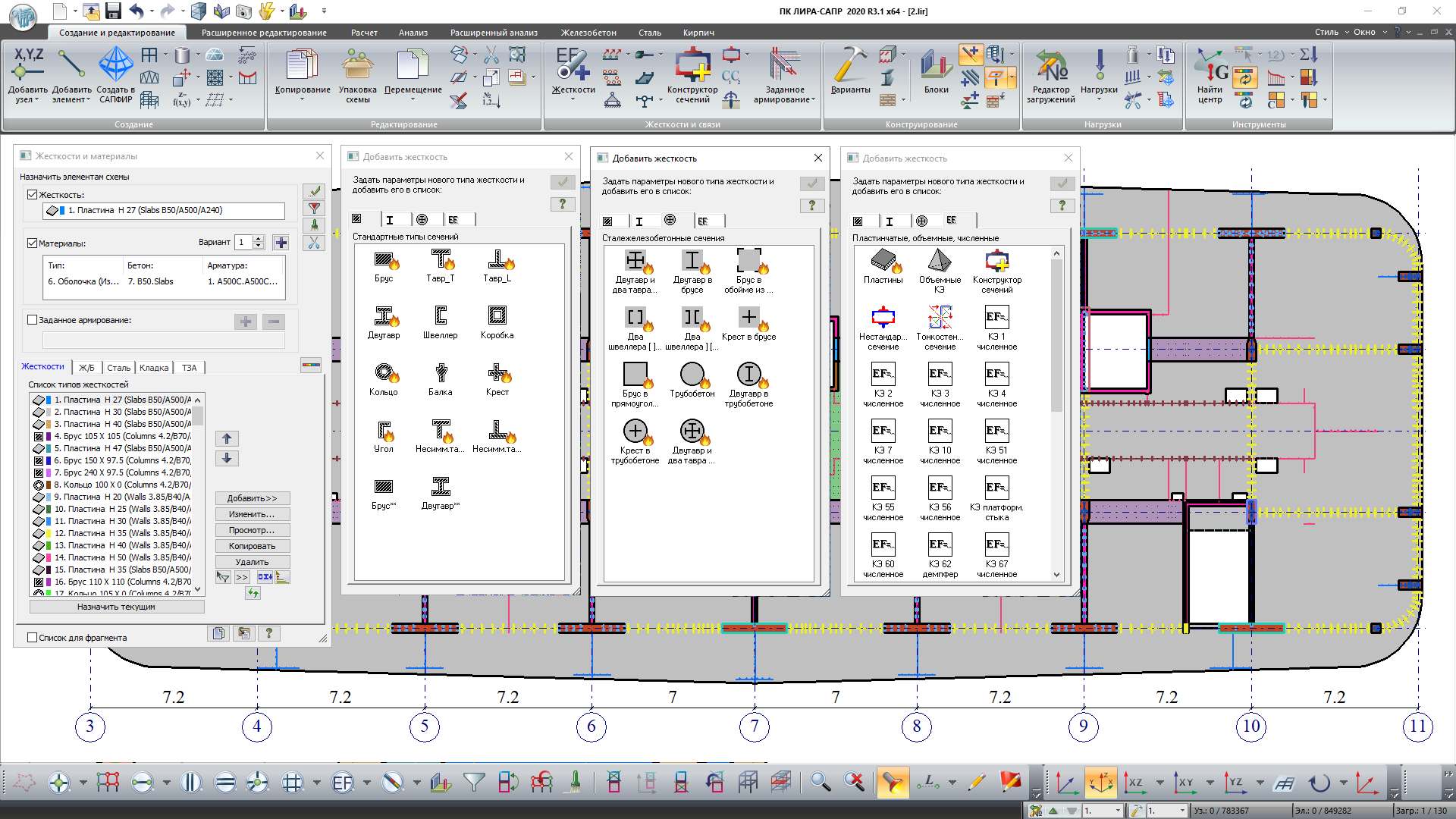This screenshot has width=1456, height=819.
Task: Choose the Трубобетон section icon
Action: pyautogui.click(x=692, y=375)
